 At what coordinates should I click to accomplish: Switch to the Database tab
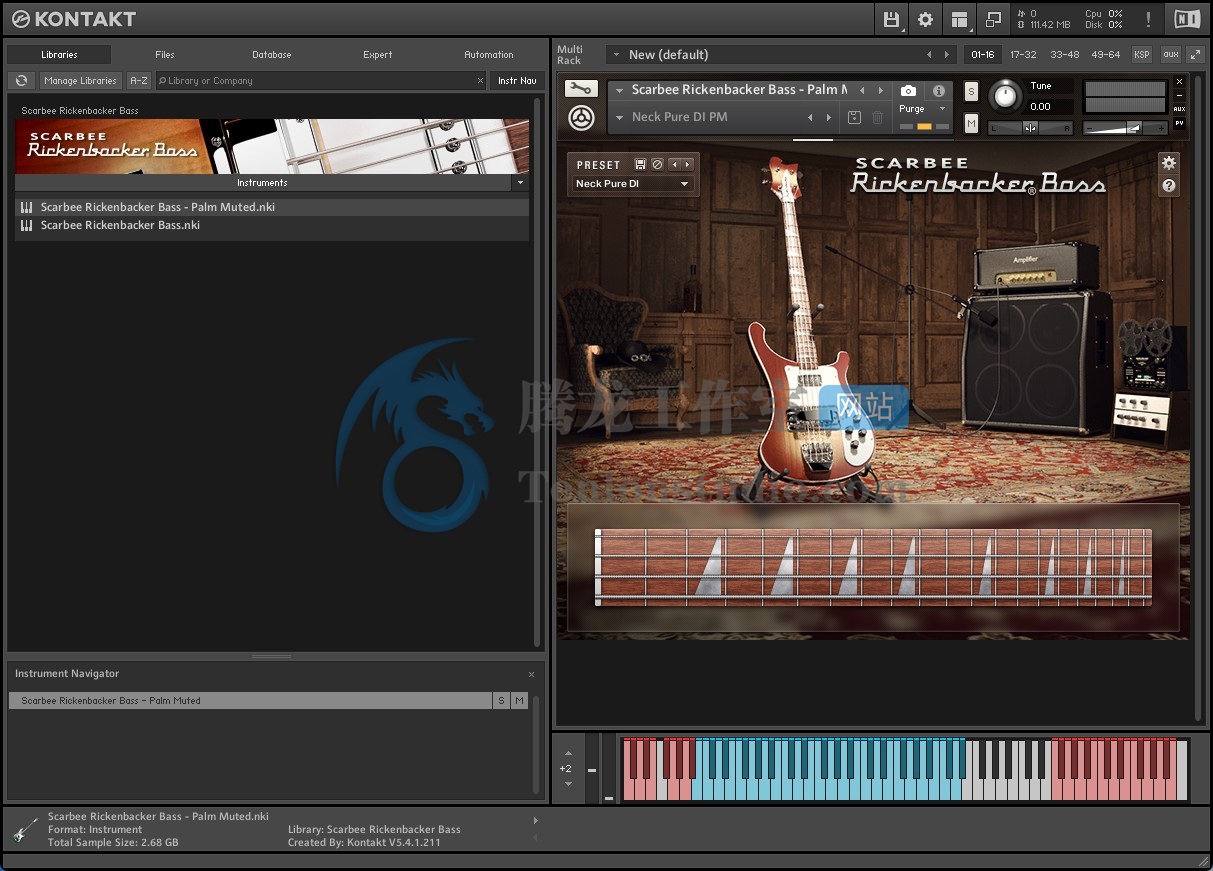click(272, 55)
